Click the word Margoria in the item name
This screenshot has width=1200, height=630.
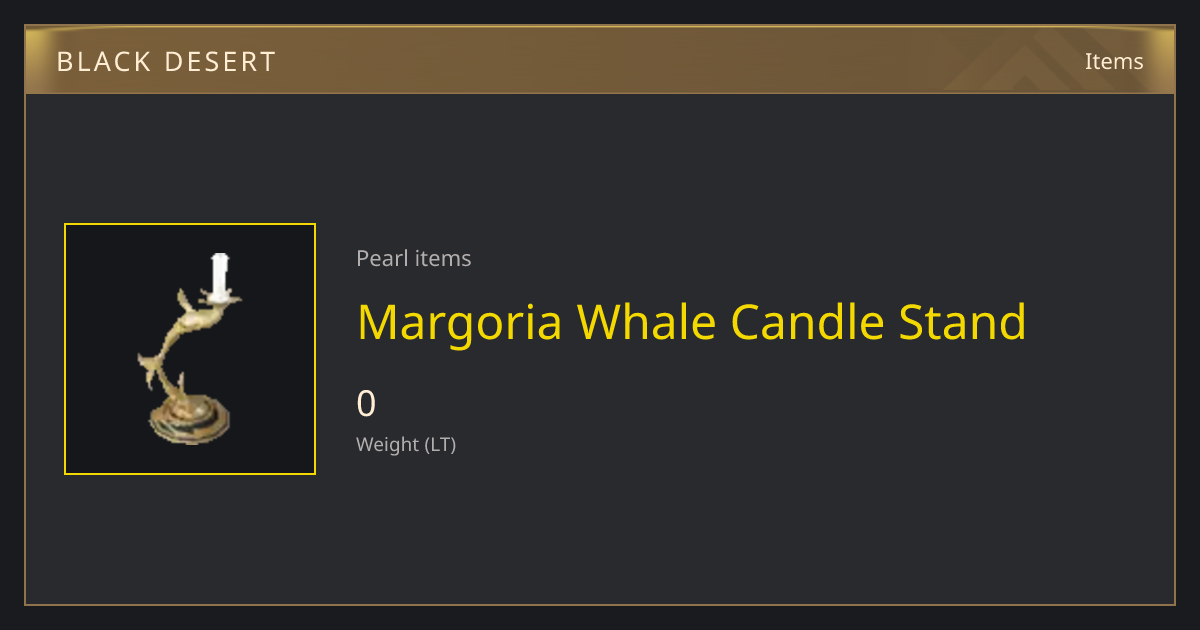click(x=461, y=322)
